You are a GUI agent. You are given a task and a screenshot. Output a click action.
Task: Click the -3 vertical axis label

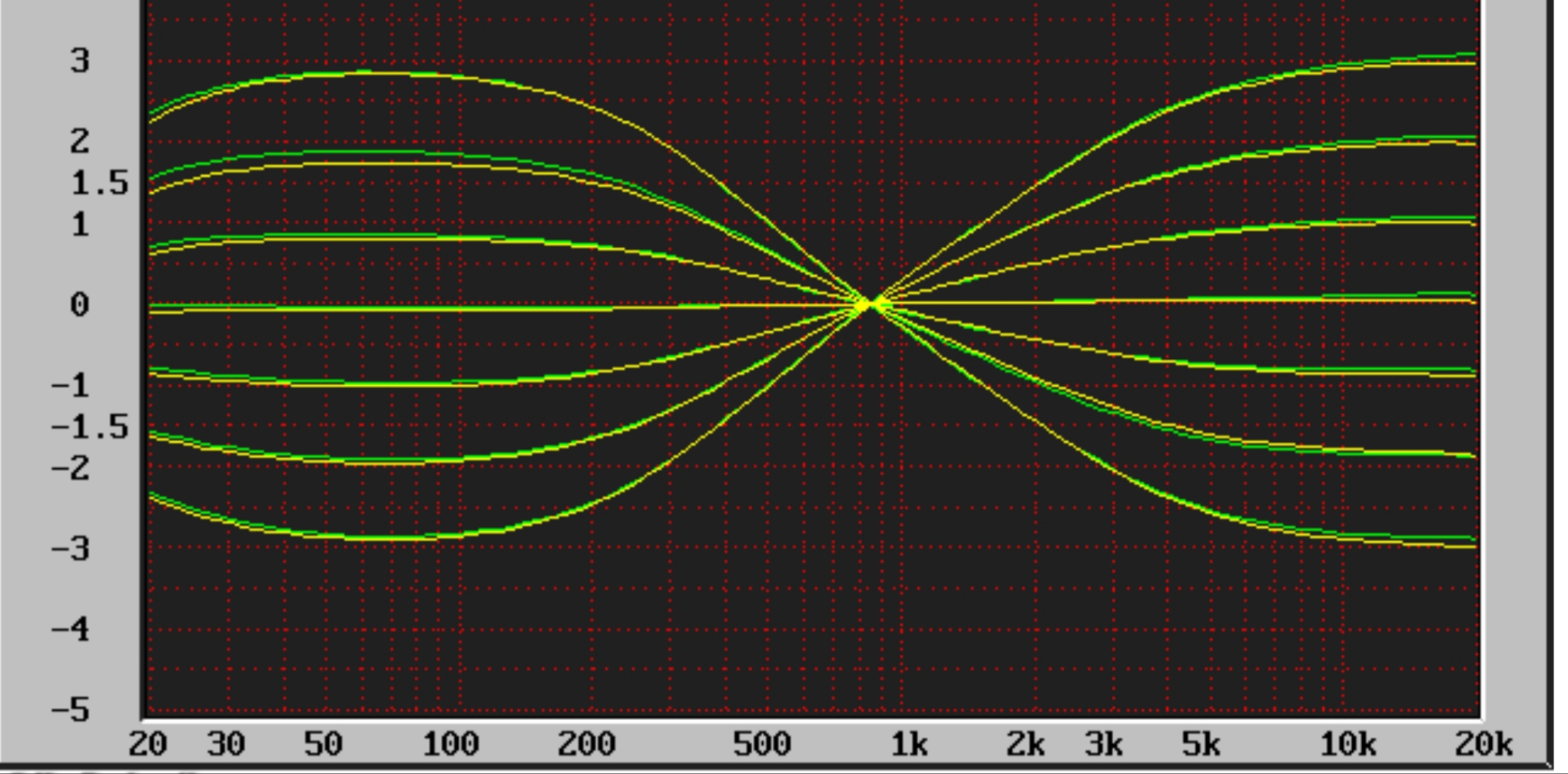click(70, 549)
